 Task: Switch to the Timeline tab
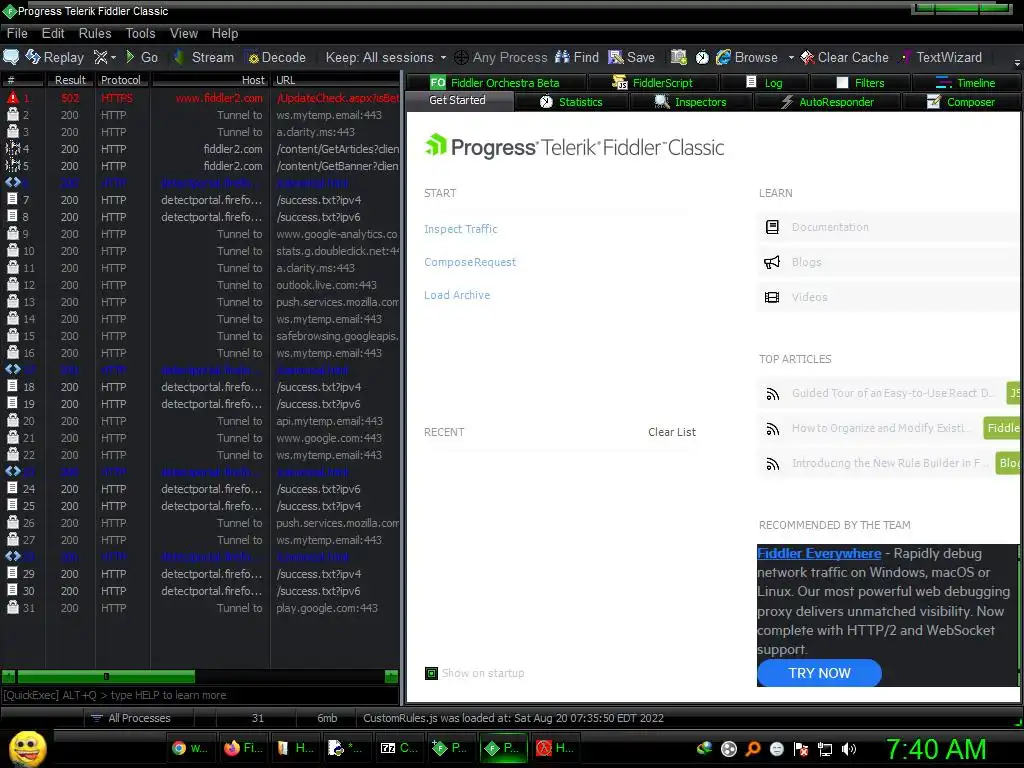pyautogui.click(x=966, y=83)
